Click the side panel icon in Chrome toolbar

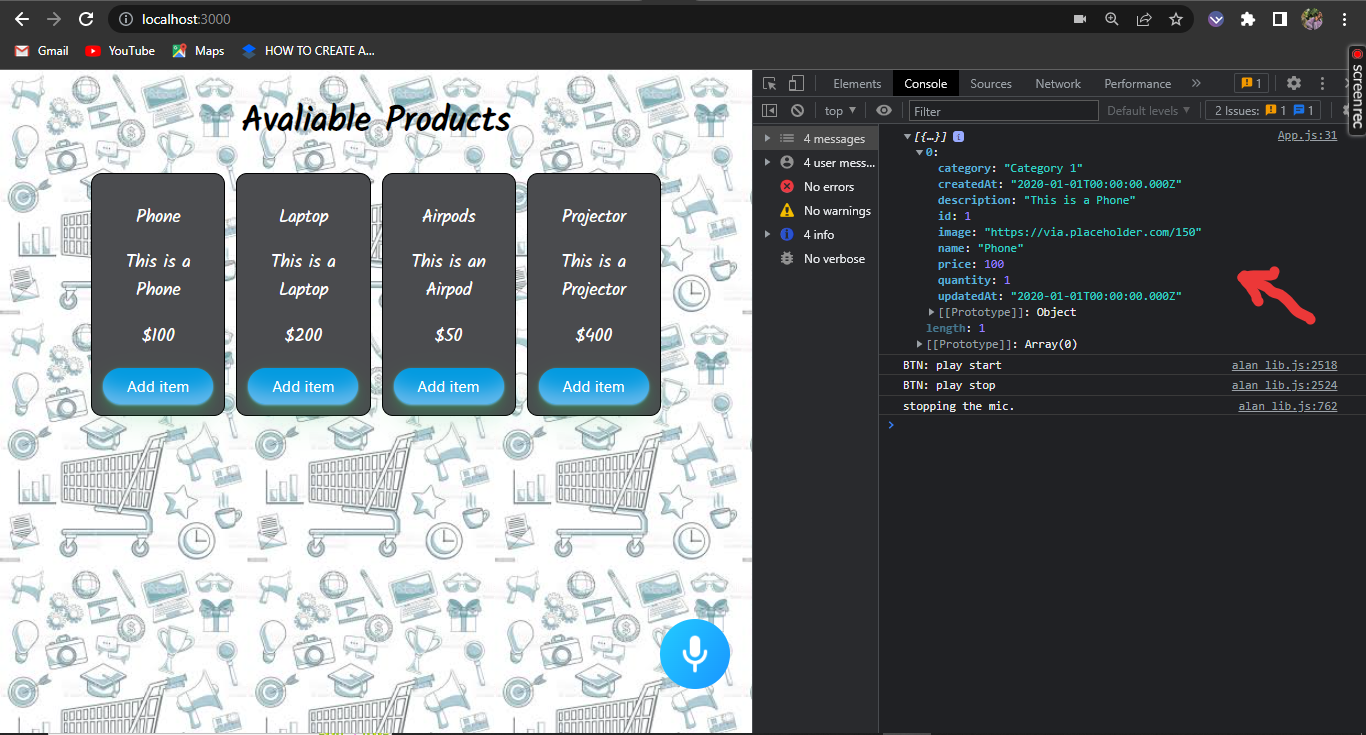pyautogui.click(x=1279, y=19)
